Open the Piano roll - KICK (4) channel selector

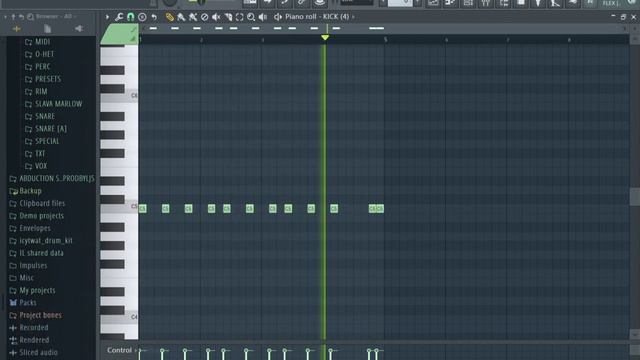click(x=317, y=17)
